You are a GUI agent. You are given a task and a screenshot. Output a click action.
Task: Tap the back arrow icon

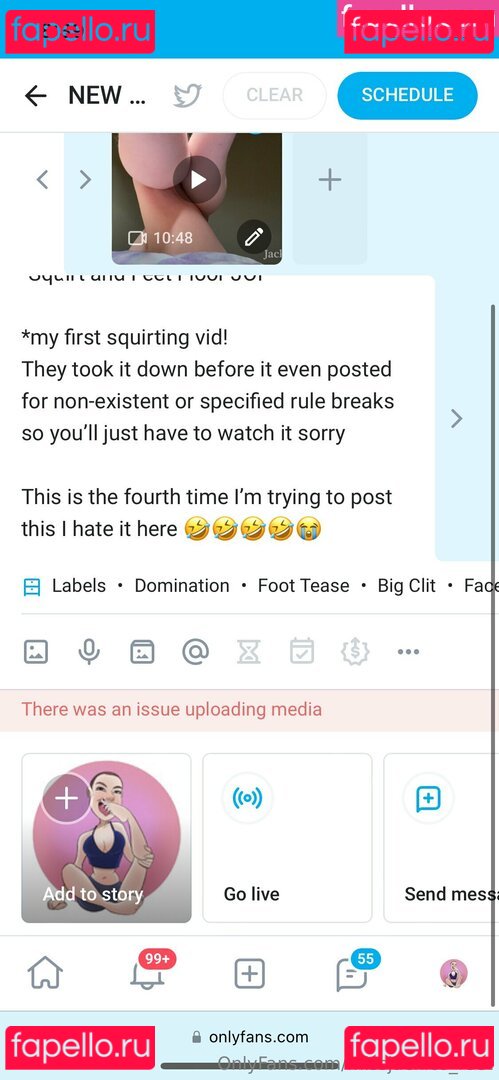tap(35, 96)
